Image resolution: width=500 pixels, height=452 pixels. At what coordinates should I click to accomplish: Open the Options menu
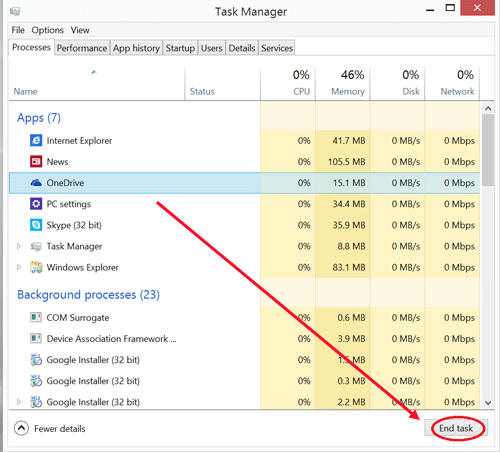[47, 30]
